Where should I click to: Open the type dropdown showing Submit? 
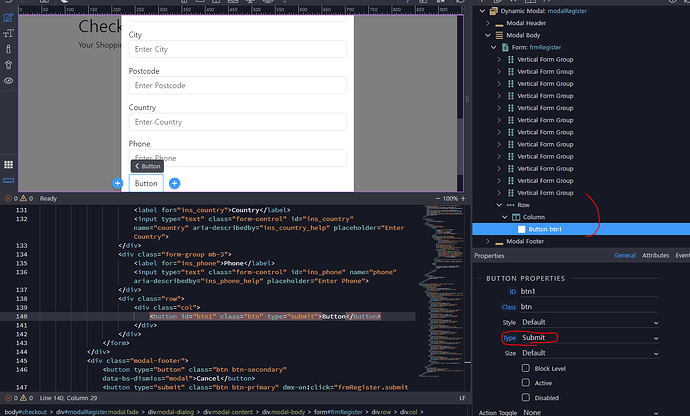589,338
